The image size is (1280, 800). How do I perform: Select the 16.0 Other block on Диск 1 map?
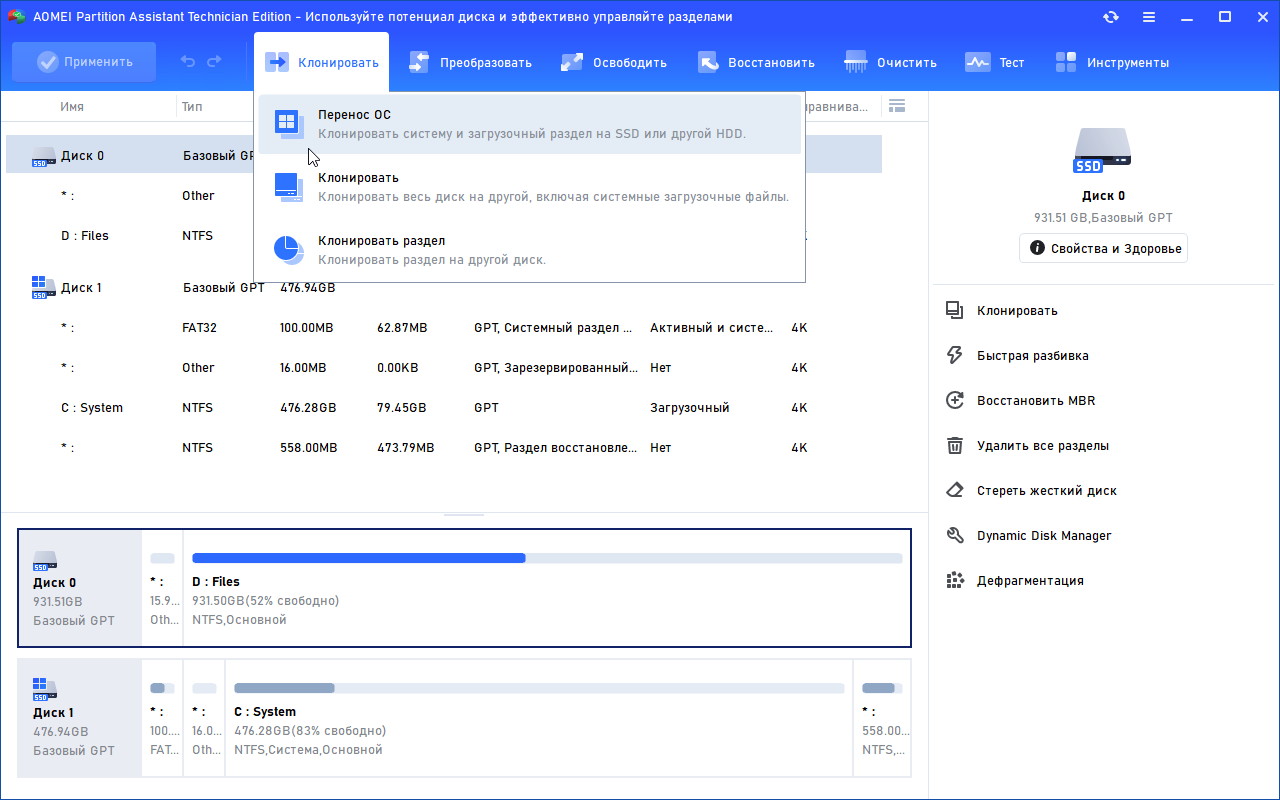204,718
